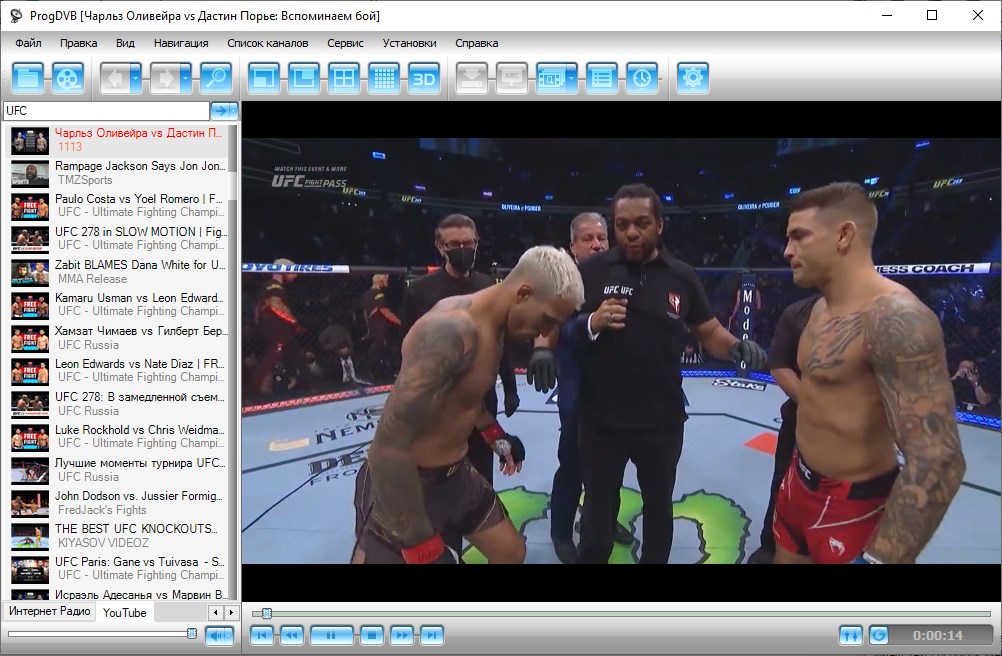Switch to full-screen video layout icon
Screen dimensions: 1002x656
click(x=264, y=78)
